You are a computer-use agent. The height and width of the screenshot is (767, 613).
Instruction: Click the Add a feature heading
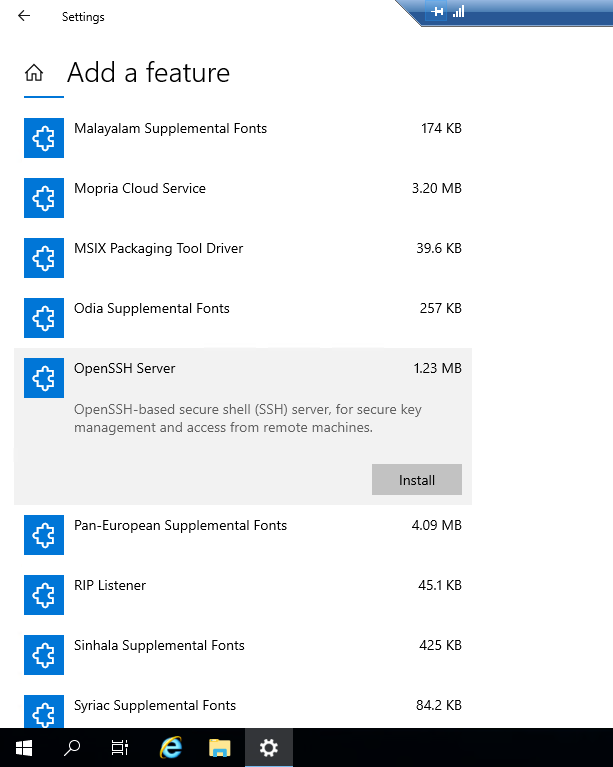(148, 73)
